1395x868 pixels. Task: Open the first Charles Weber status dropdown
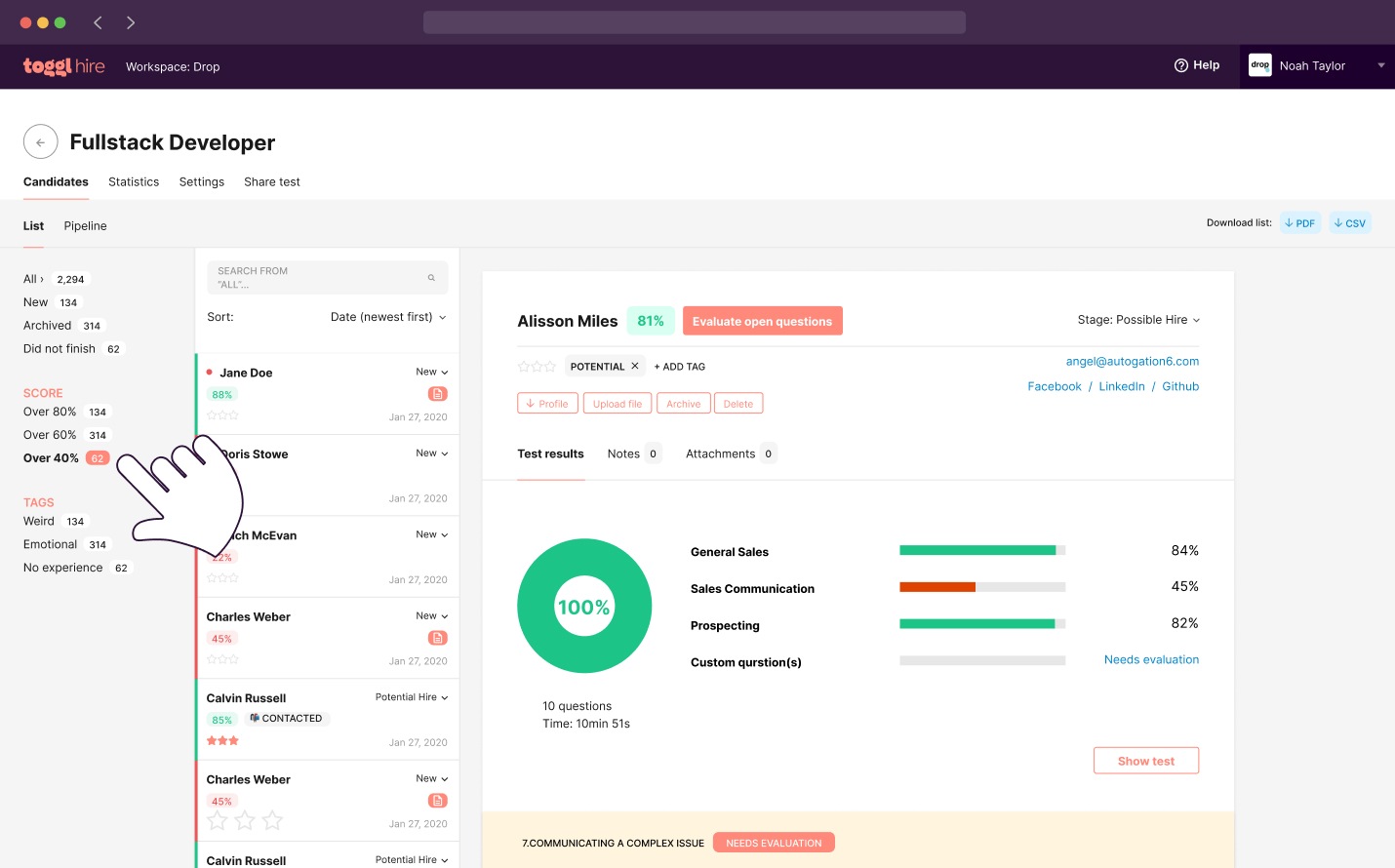pos(432,616)
